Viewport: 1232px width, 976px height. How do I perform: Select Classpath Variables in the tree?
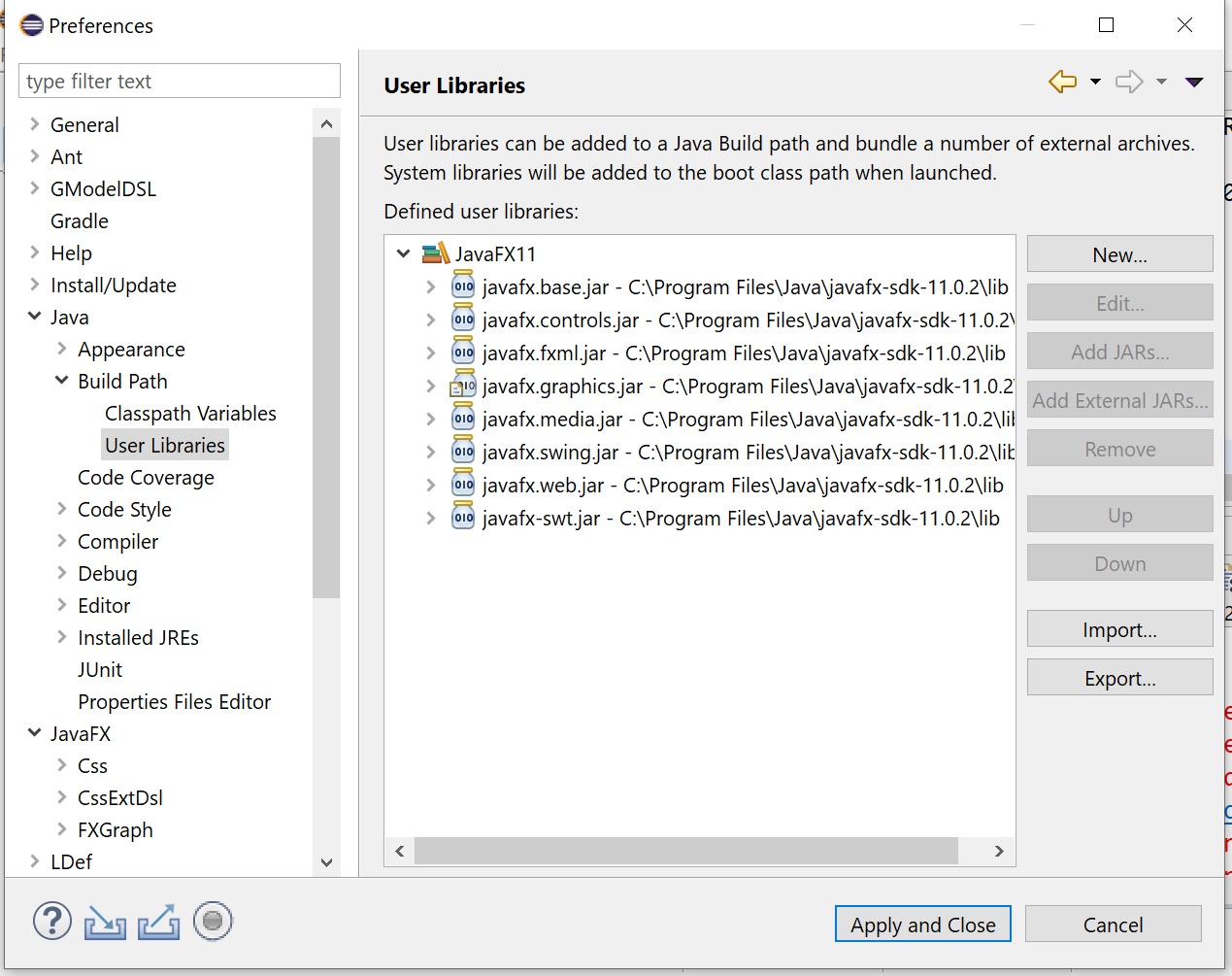tap(190, 414)
